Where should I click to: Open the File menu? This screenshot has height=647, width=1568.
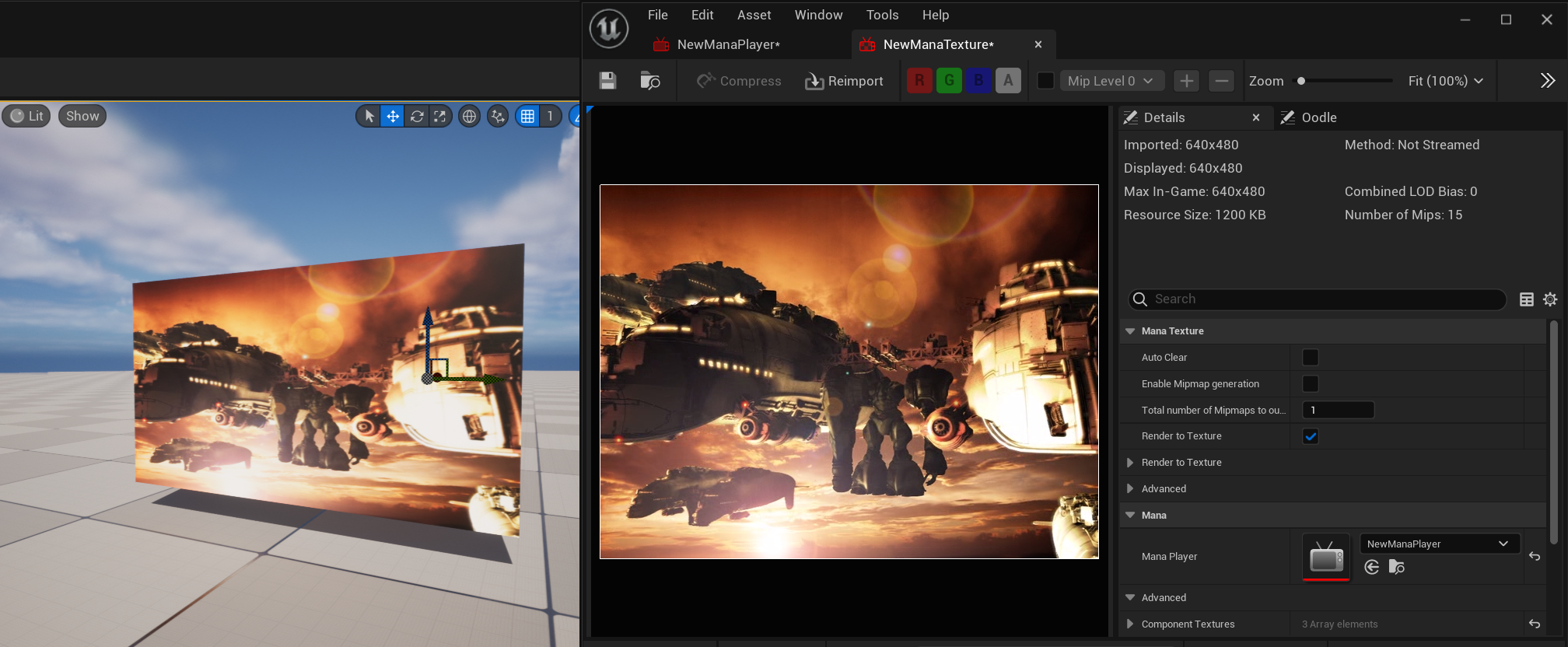tap(657, 15)
